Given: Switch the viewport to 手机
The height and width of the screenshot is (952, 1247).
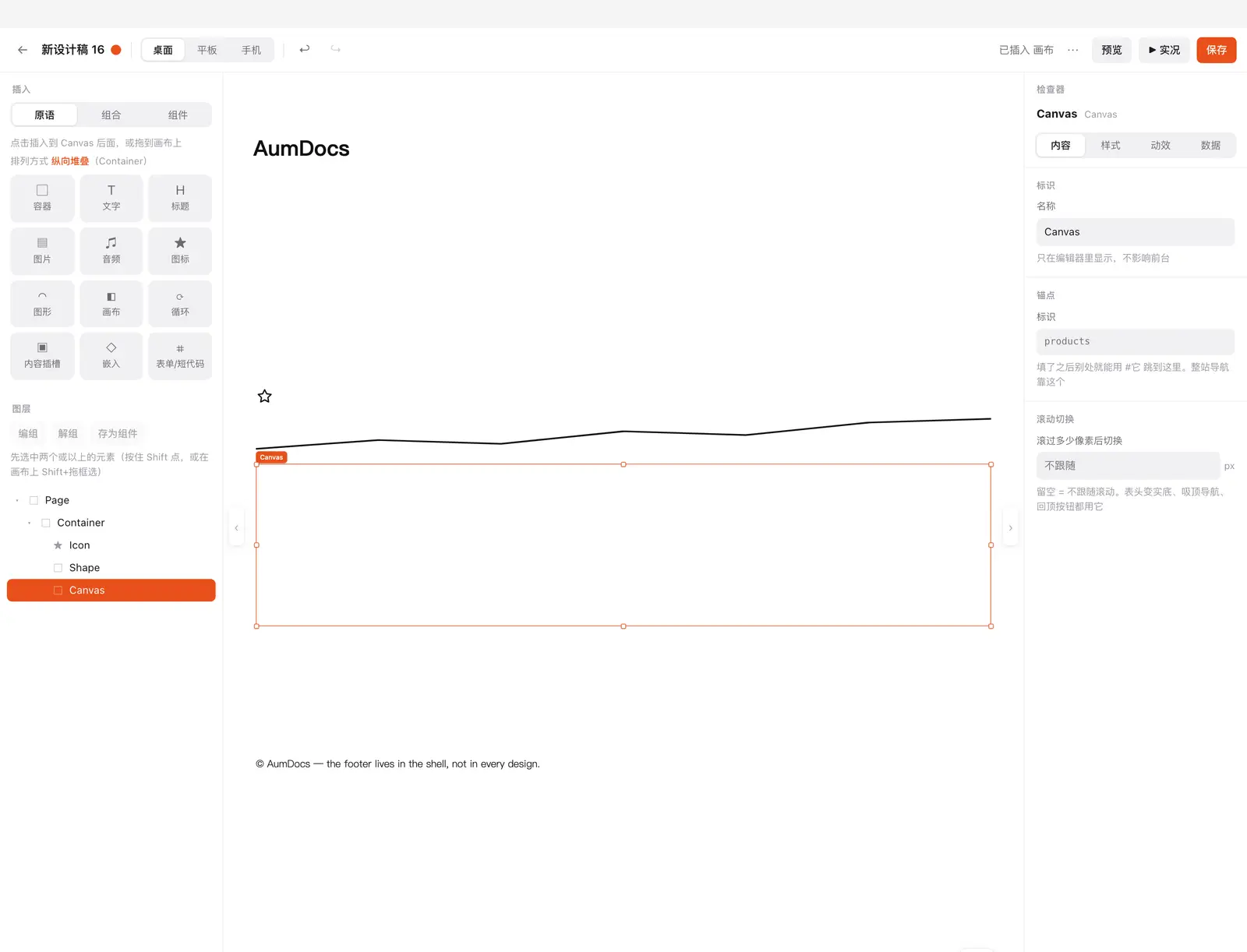Looking at the screenshot, I should point(251,50).
